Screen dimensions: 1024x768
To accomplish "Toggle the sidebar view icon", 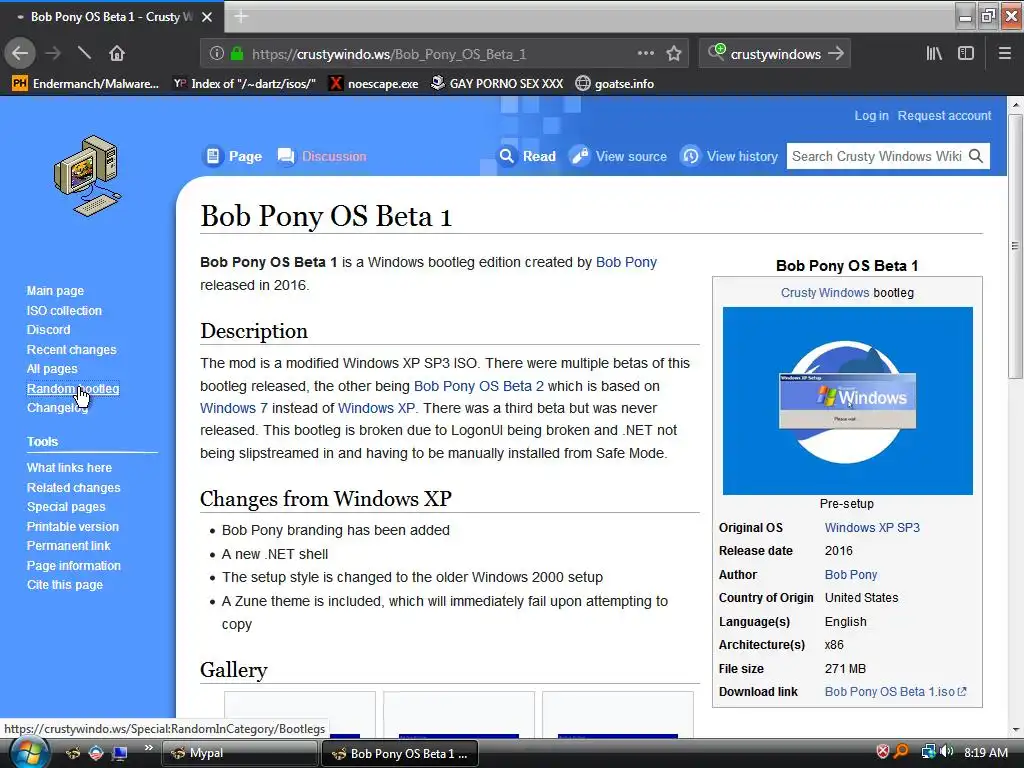I will pos(966,54).
